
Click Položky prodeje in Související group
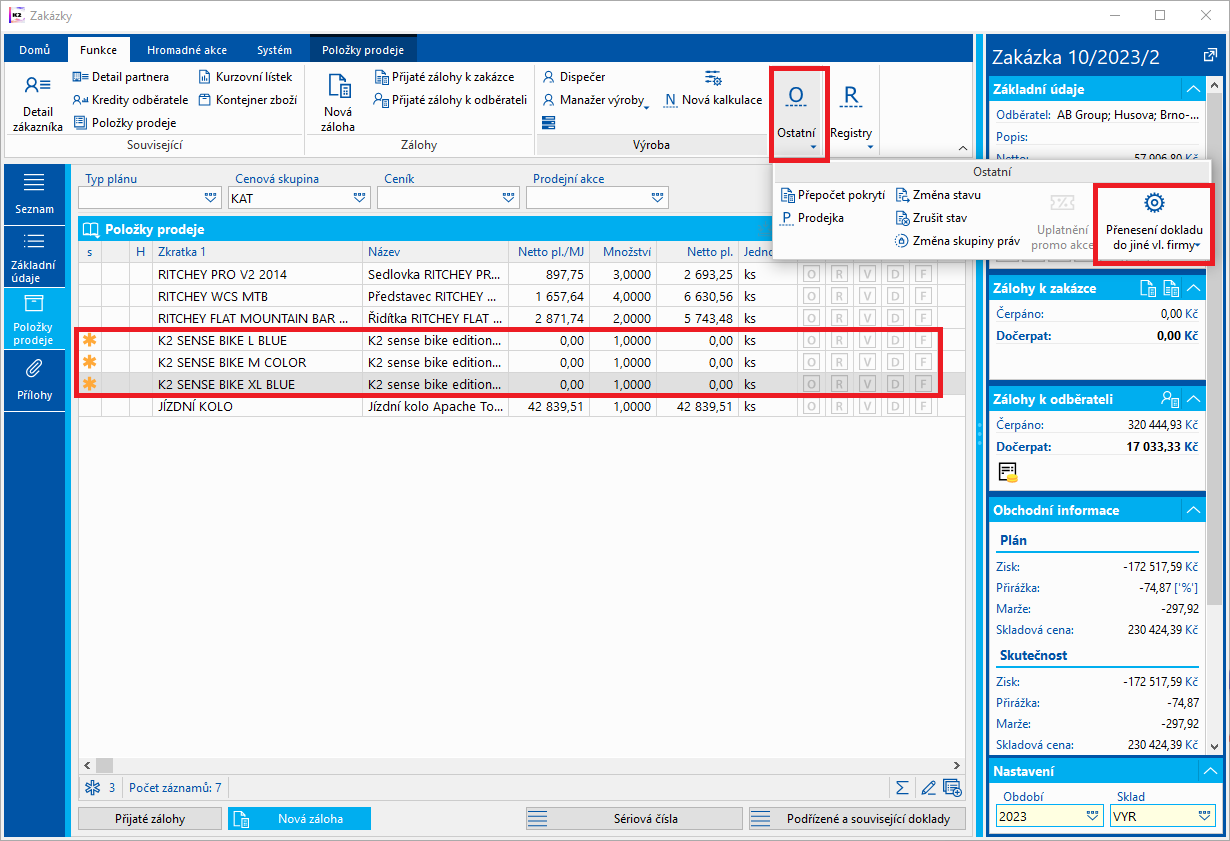pyautogui.click(x=125, y=123)
